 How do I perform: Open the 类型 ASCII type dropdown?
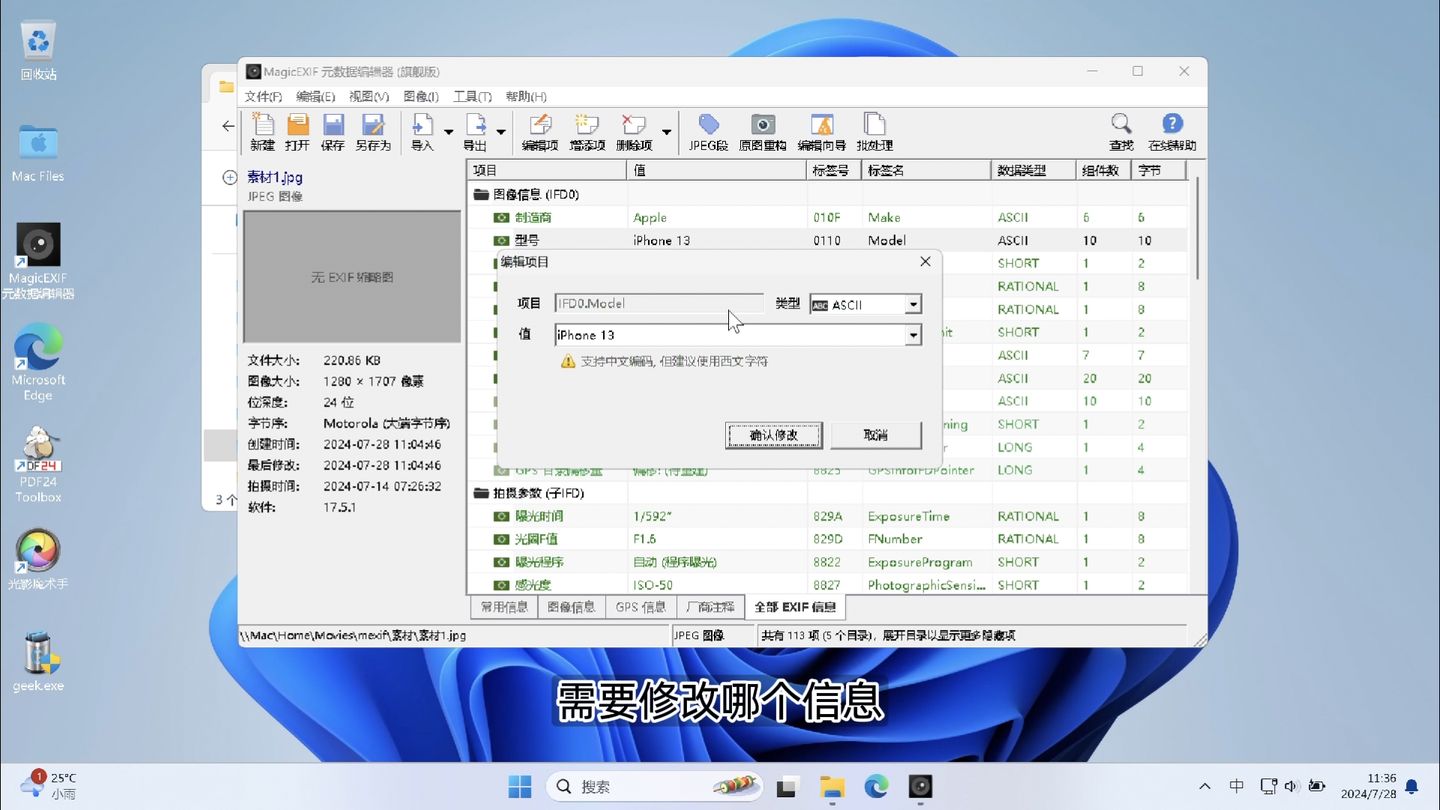(x=913, y=304)
